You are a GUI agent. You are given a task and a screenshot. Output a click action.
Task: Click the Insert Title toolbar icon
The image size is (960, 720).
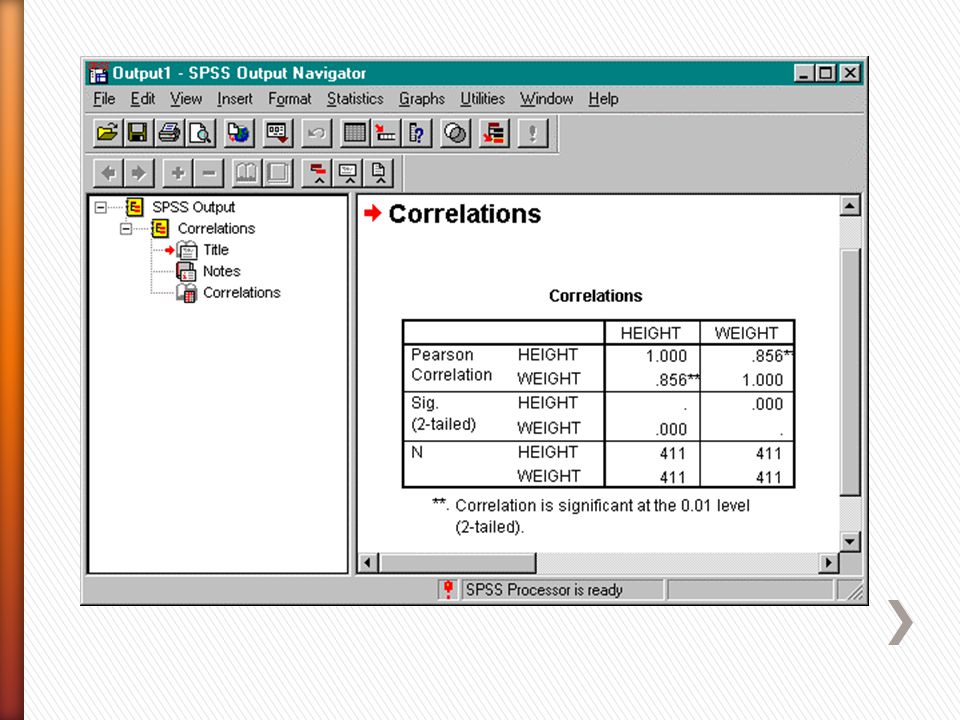click(x=348, y=173)
